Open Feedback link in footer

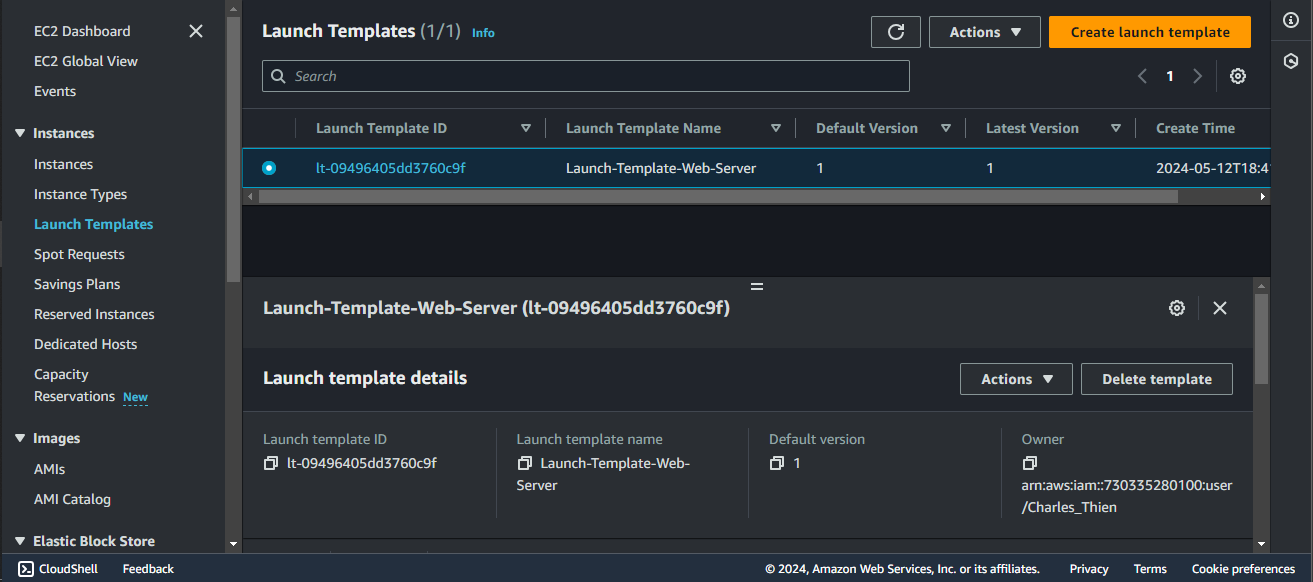148,569
